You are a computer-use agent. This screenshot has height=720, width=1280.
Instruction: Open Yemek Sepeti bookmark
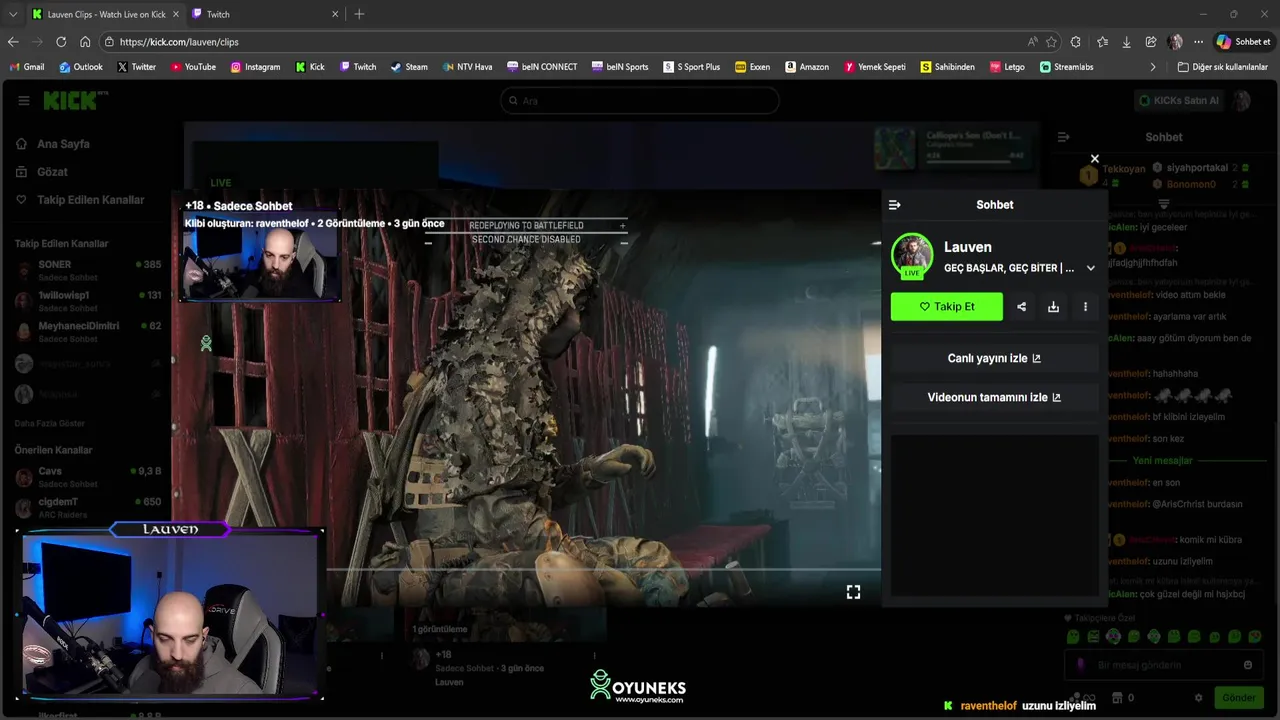pos(875,67)
